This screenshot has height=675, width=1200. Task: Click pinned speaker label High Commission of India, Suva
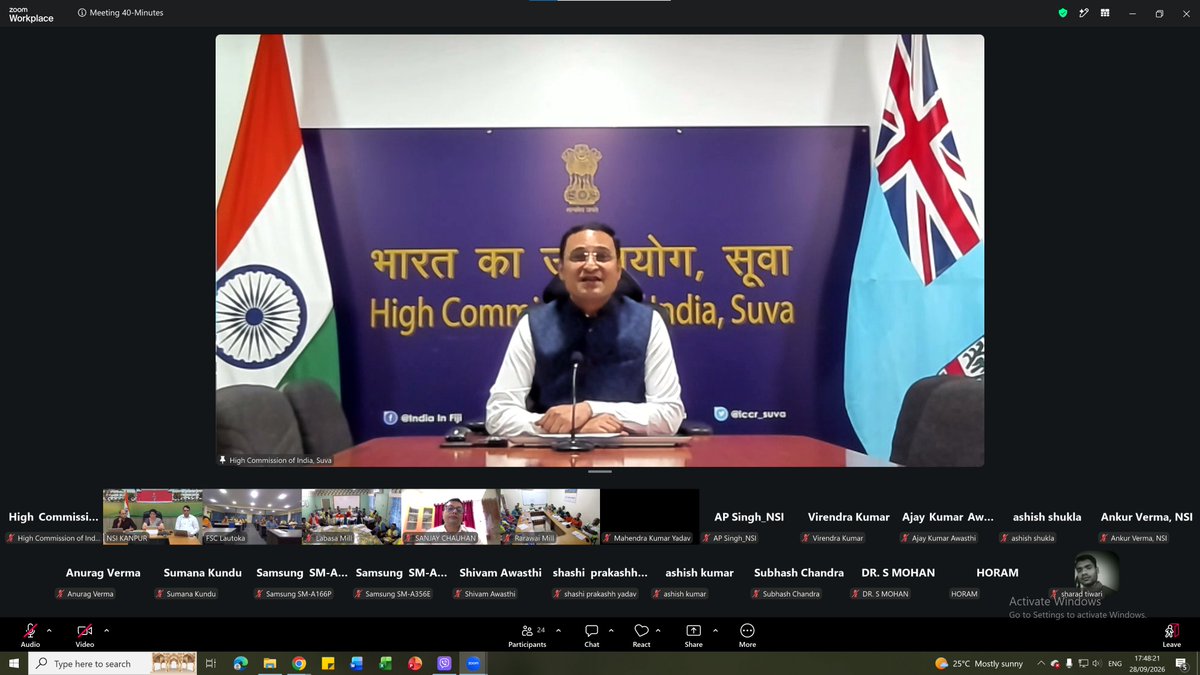(276, 460)
